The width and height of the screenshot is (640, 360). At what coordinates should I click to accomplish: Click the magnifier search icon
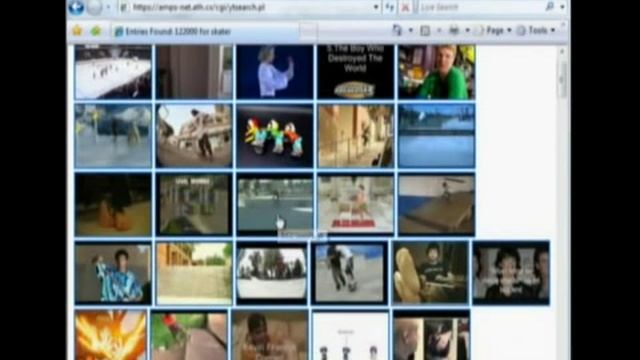550,7
